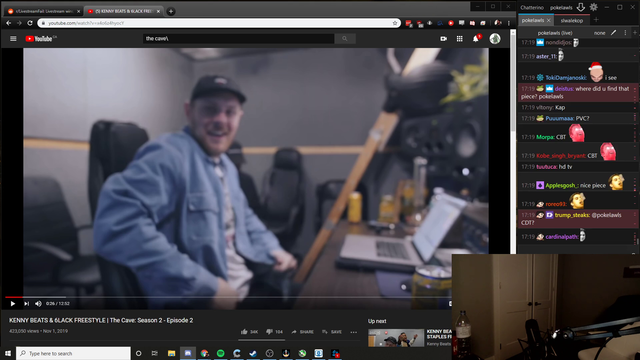Screen dimensions: 640x360
Task: Close the pokelawls Chatterino tab
Action: [x=549, y=20]
